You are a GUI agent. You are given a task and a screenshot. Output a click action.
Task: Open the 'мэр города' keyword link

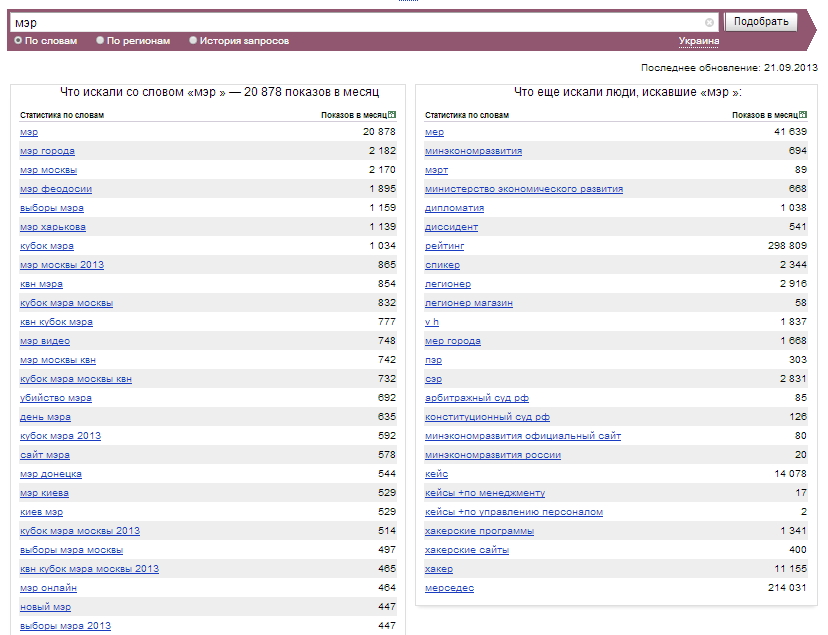(x=48, y=151)
